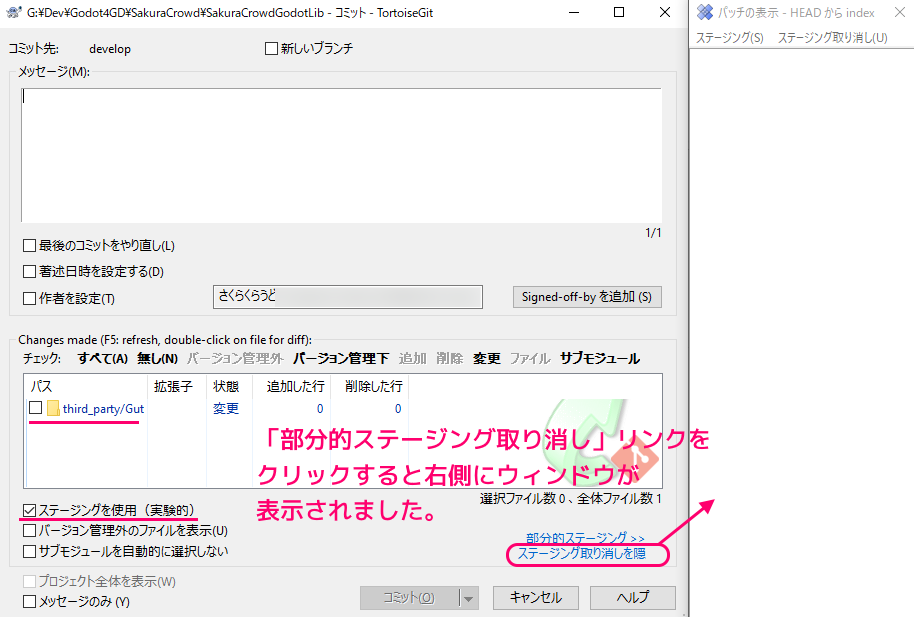Viewport: 914px width, 617px height.
Task: Open ステージング(S) menu in patch viewer
Action: [x=729, y=38]
